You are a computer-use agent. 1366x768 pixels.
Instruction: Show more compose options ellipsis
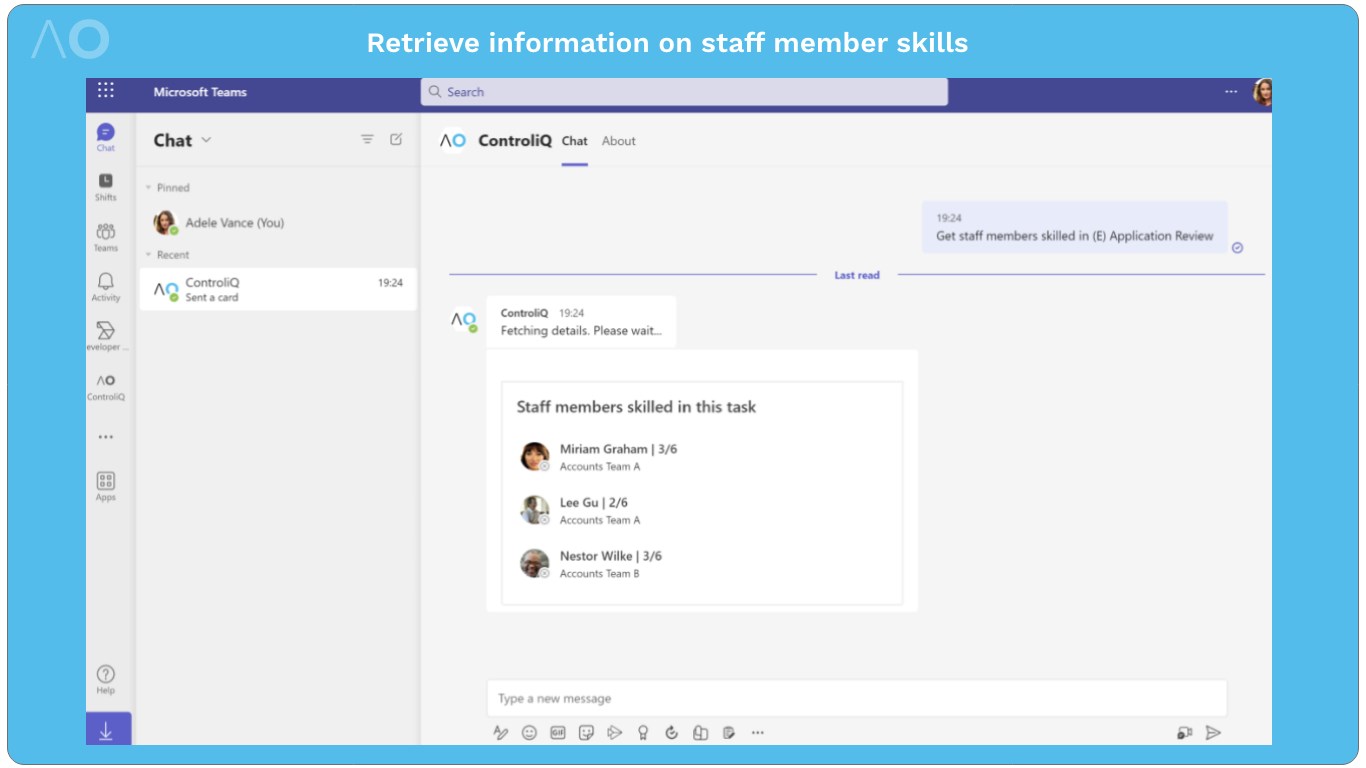[758, 733]
